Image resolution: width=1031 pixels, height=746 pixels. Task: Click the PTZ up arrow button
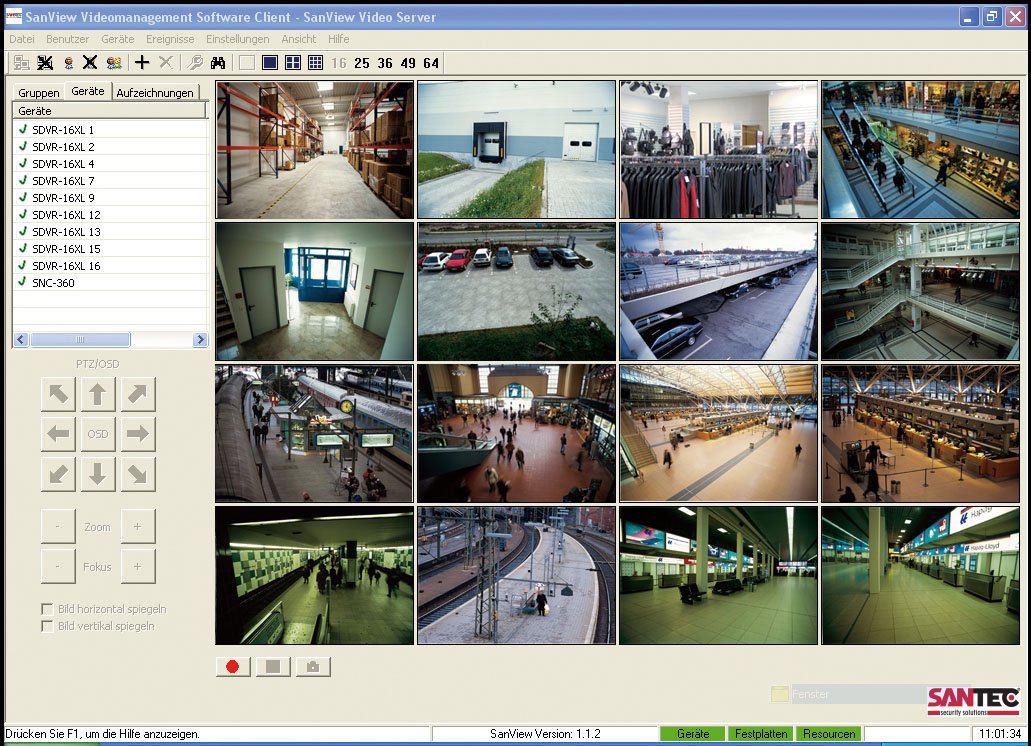(x=98, y=394)
